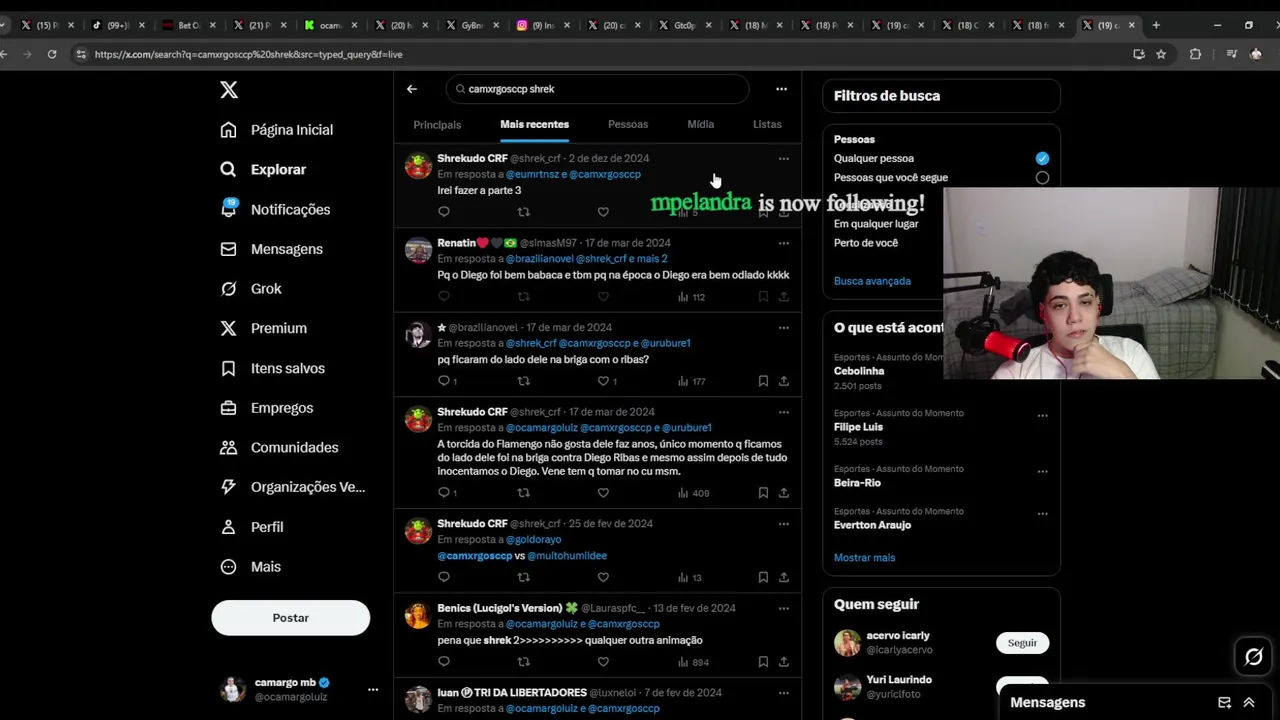Open Busca avançada link
Image resolution: width=1280 pixels, height=720 pixels.
pos(872,281)
